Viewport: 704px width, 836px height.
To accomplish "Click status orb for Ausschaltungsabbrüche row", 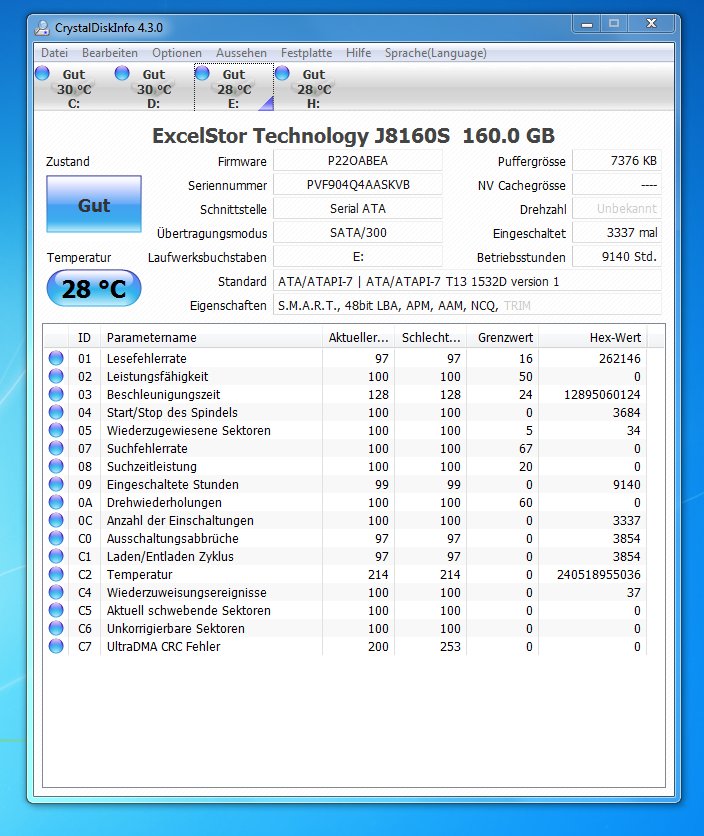I will click(56, 538).
